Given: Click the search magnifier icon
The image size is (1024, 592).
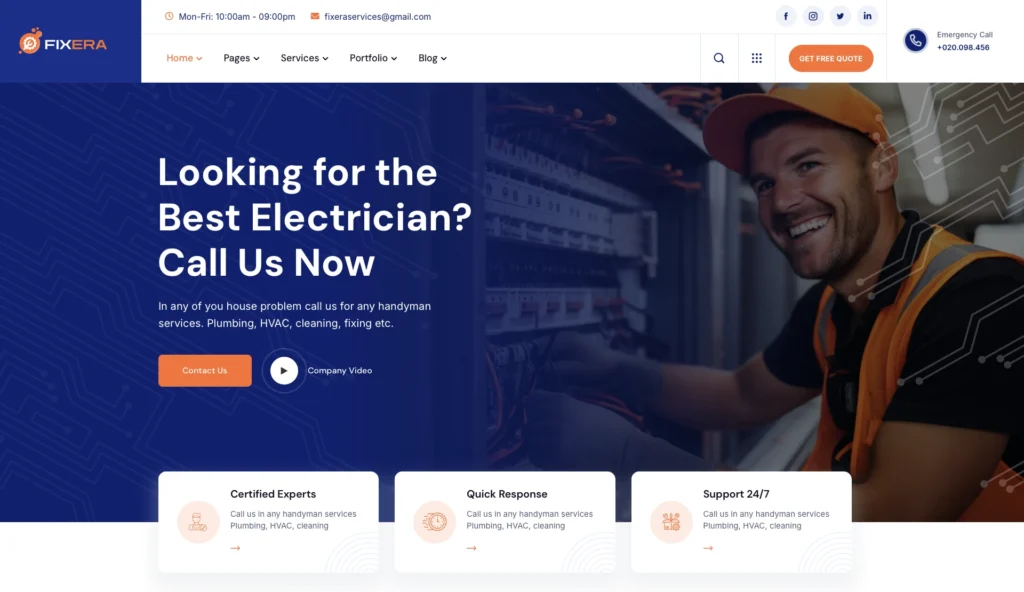Looking at the screenshot, I should 719,58.
